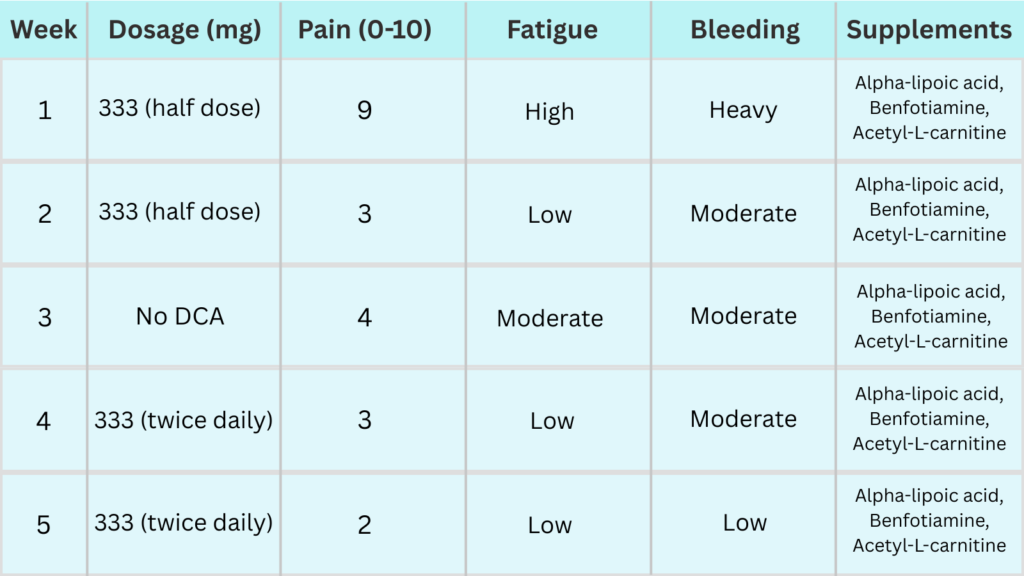Click the week 4 dosage cell
This screenshot has width=1024, height=576.
tap(184, 420)
